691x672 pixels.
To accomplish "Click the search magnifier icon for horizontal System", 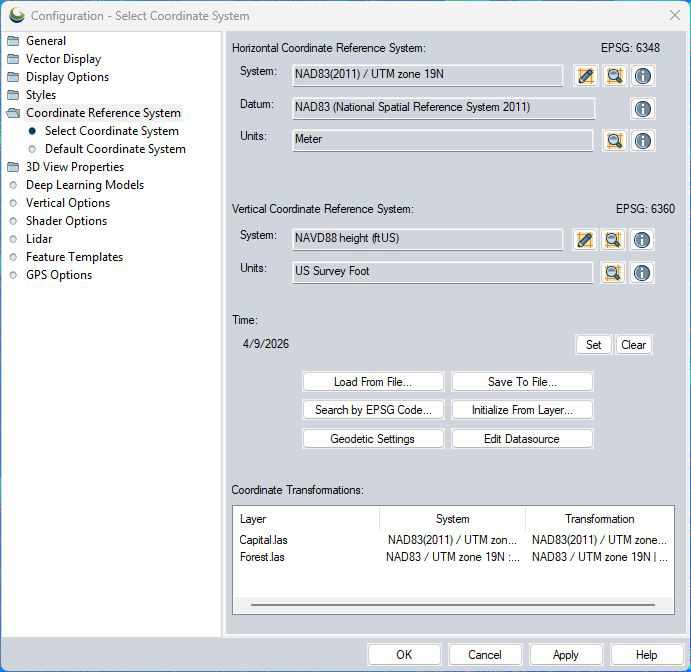I will pyautogui.click(x=613, y=76).
